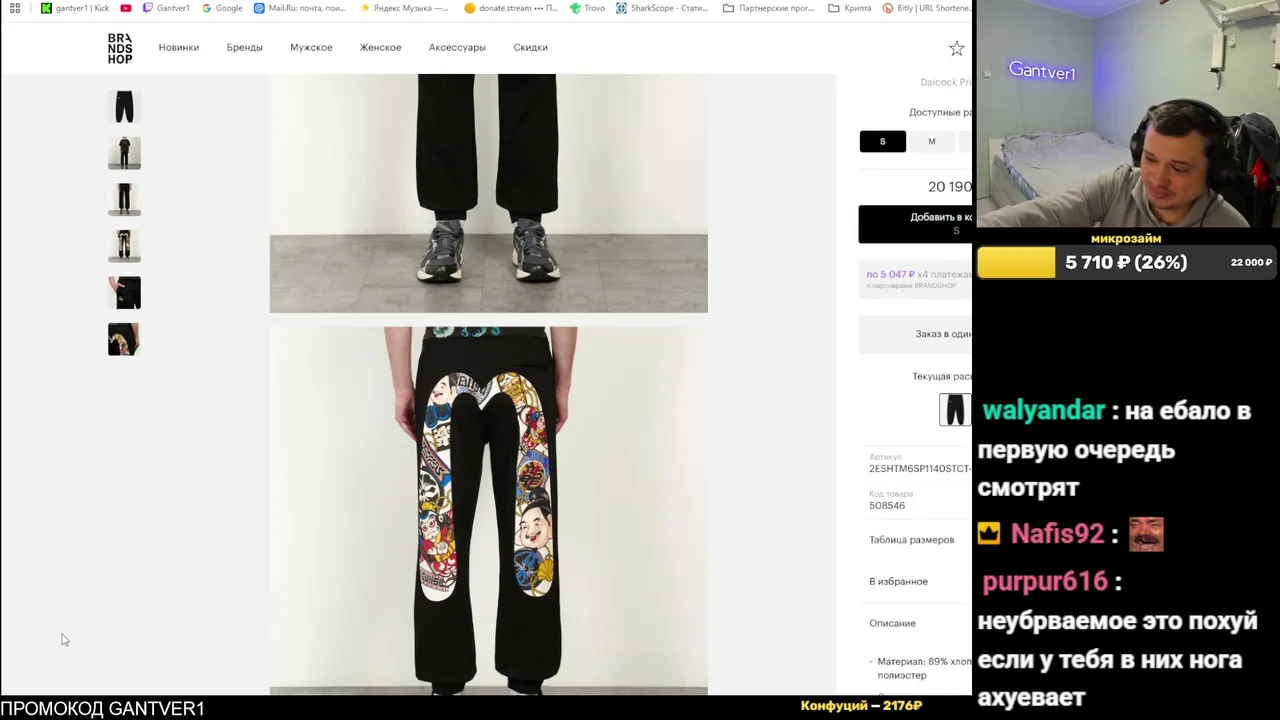The height and width of the screenshot is (720, 1280).
Task: Click the product code 508546
Action: coord(887,506)
